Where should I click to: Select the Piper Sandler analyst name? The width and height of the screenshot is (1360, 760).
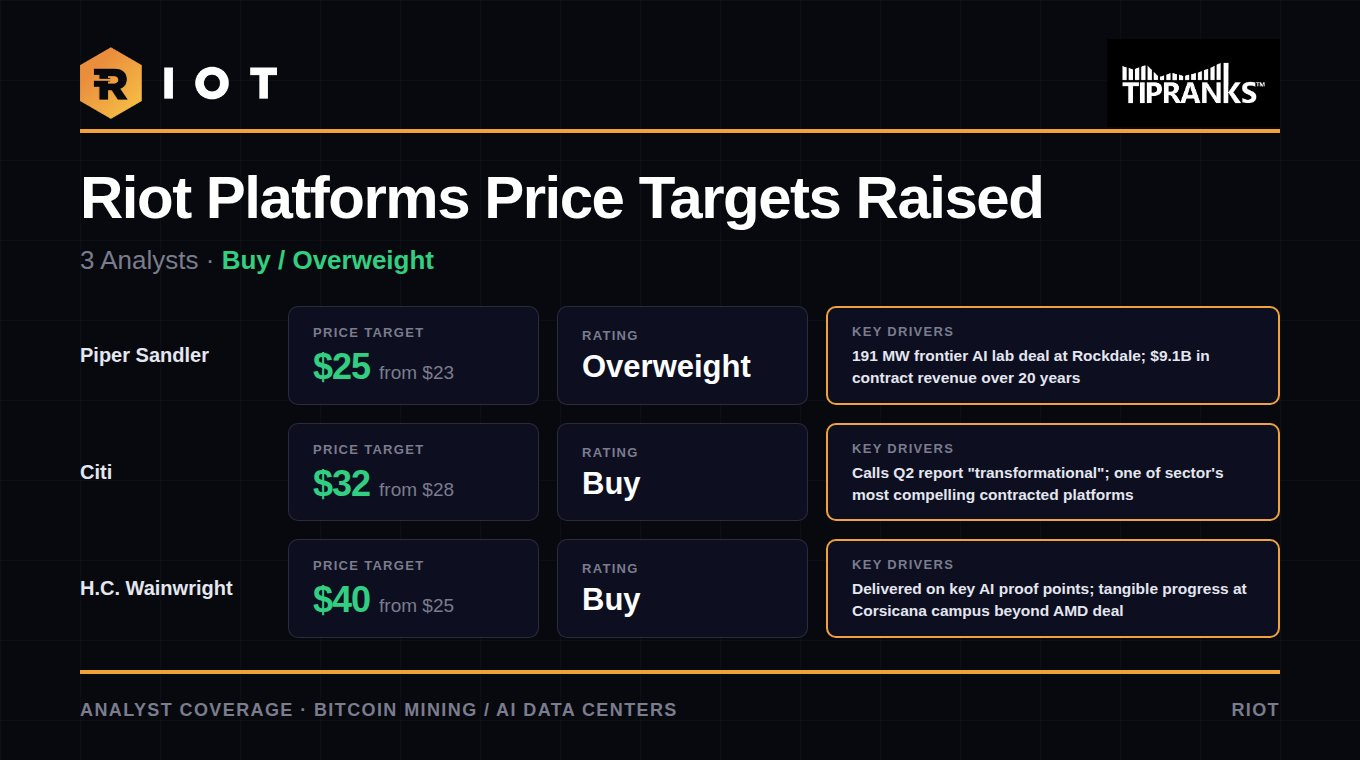click(x=144, y=355)
